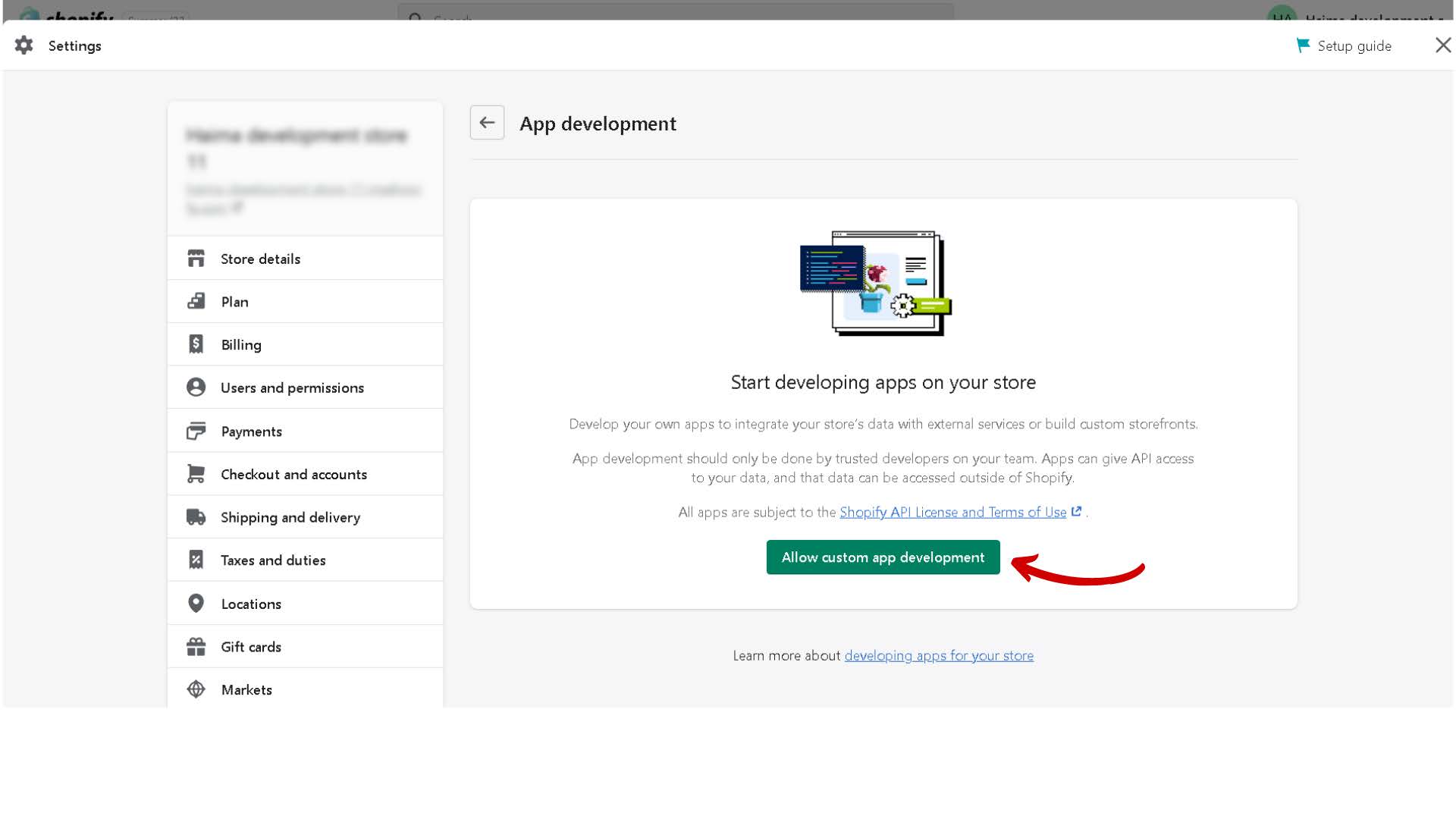The image size is (1456, 819).
Task: Click the Settings gear icon
Action: tap(24, 45)
